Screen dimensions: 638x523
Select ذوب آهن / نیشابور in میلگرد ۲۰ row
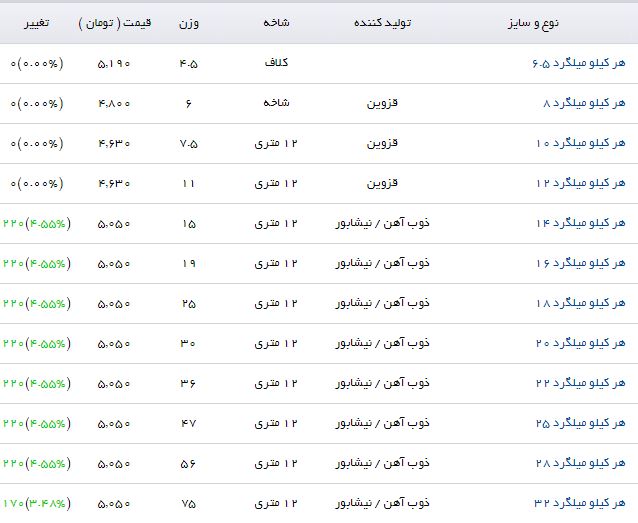(x=382, y=343)
